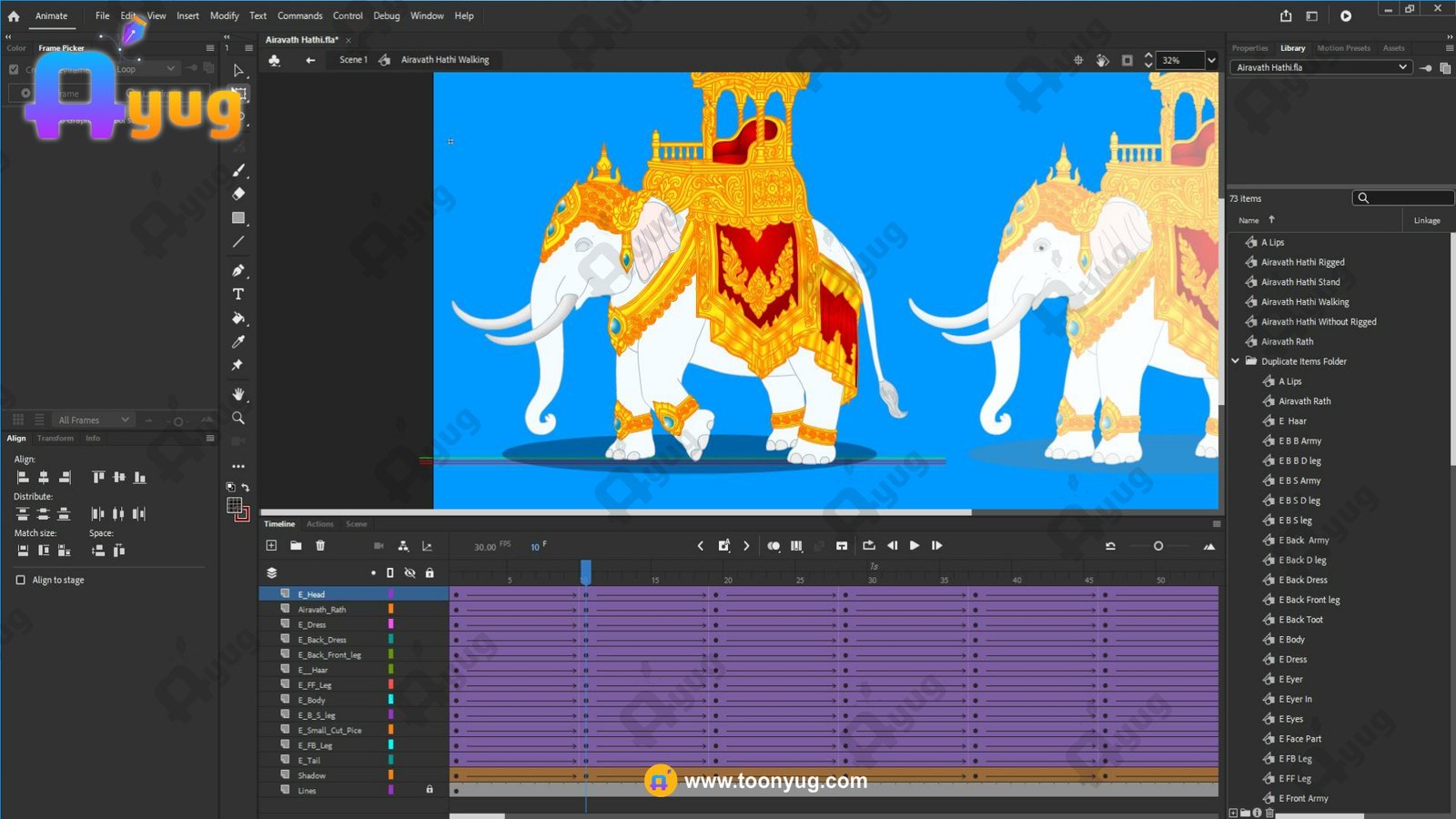The image size is (1456, 819).
Task: Select the Text tool
Action: point(238,294)
